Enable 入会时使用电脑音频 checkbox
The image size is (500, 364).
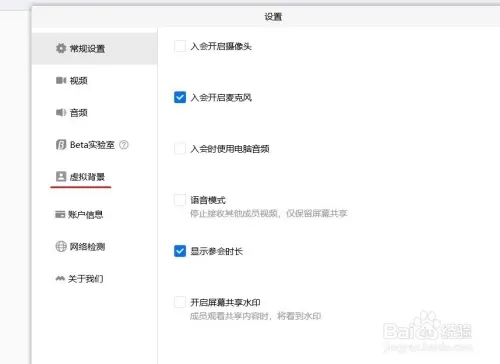click(x=180, y=149)
